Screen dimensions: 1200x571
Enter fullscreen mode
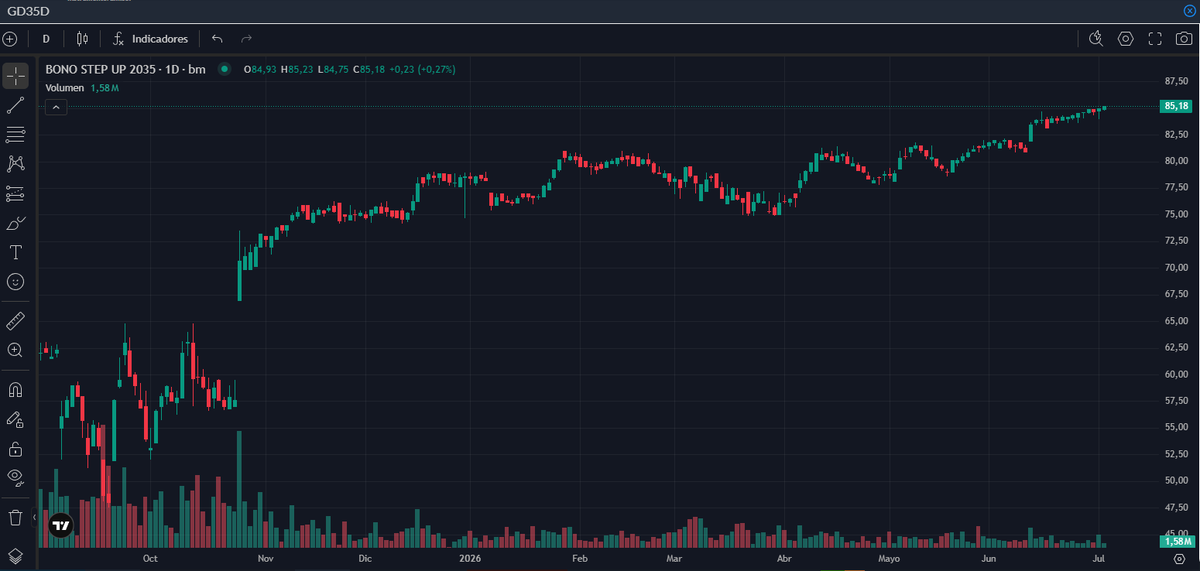1155,39
